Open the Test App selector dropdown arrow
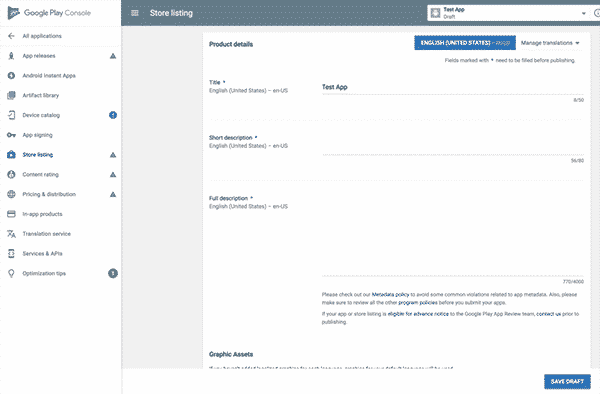The image size is (600, 394). tap(584, 13)
